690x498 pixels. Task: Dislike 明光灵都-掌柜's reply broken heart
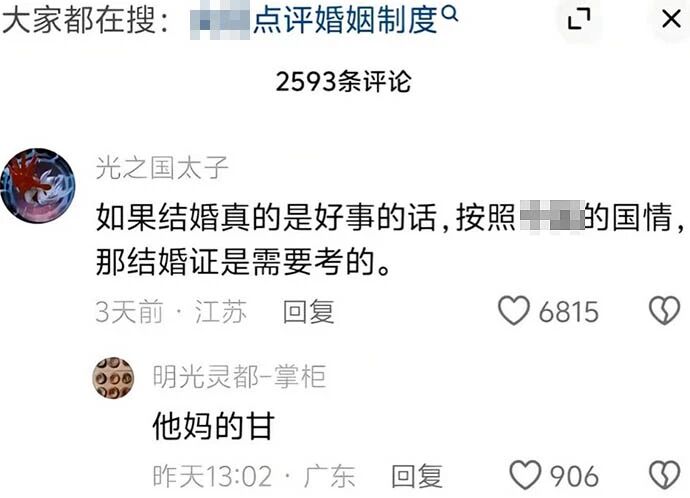pos(664,475)
